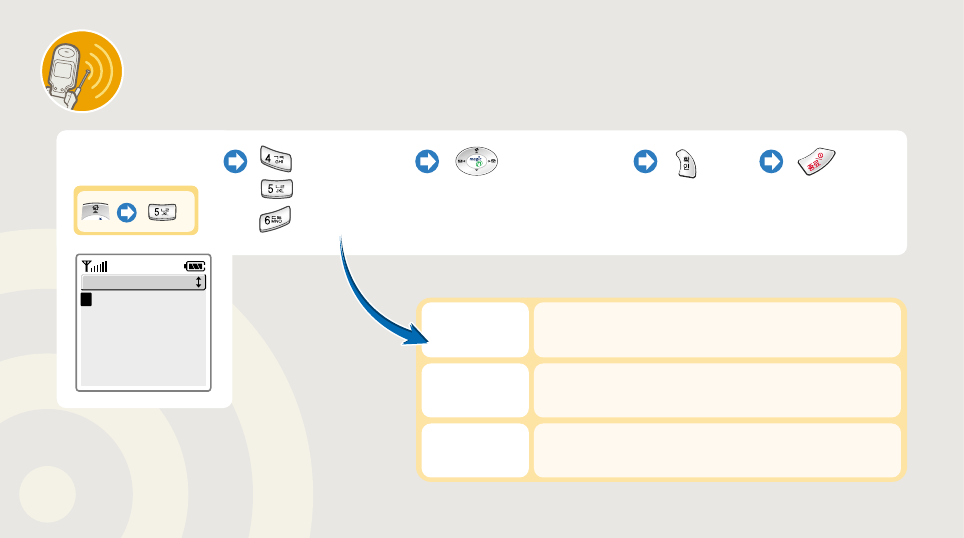Click the black cursor block on phone screen
This screenshot has height=538, width=964.
click(87, 299)
